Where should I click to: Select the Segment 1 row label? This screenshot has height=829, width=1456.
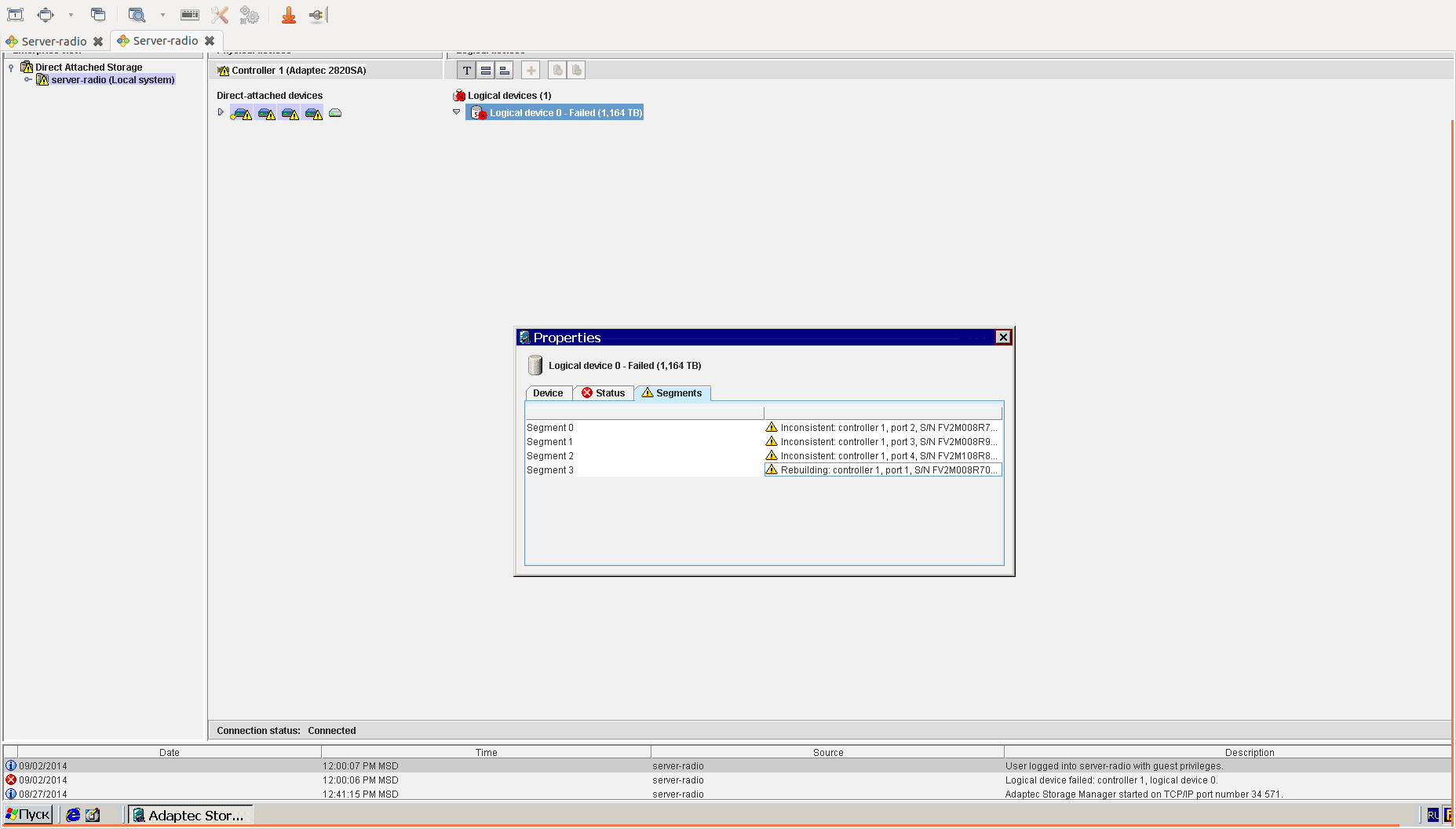tap(549, 442)
